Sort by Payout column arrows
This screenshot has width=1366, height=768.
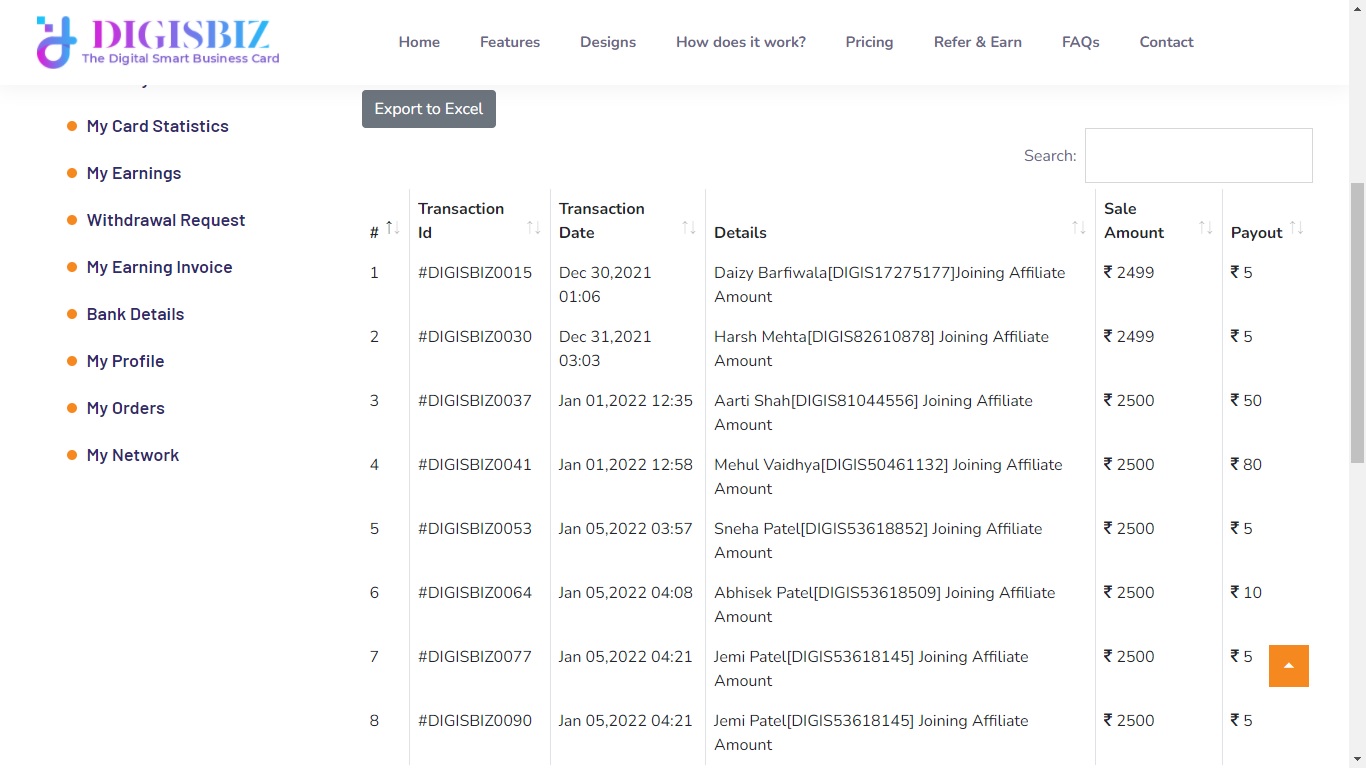(x=1296, y=229)
